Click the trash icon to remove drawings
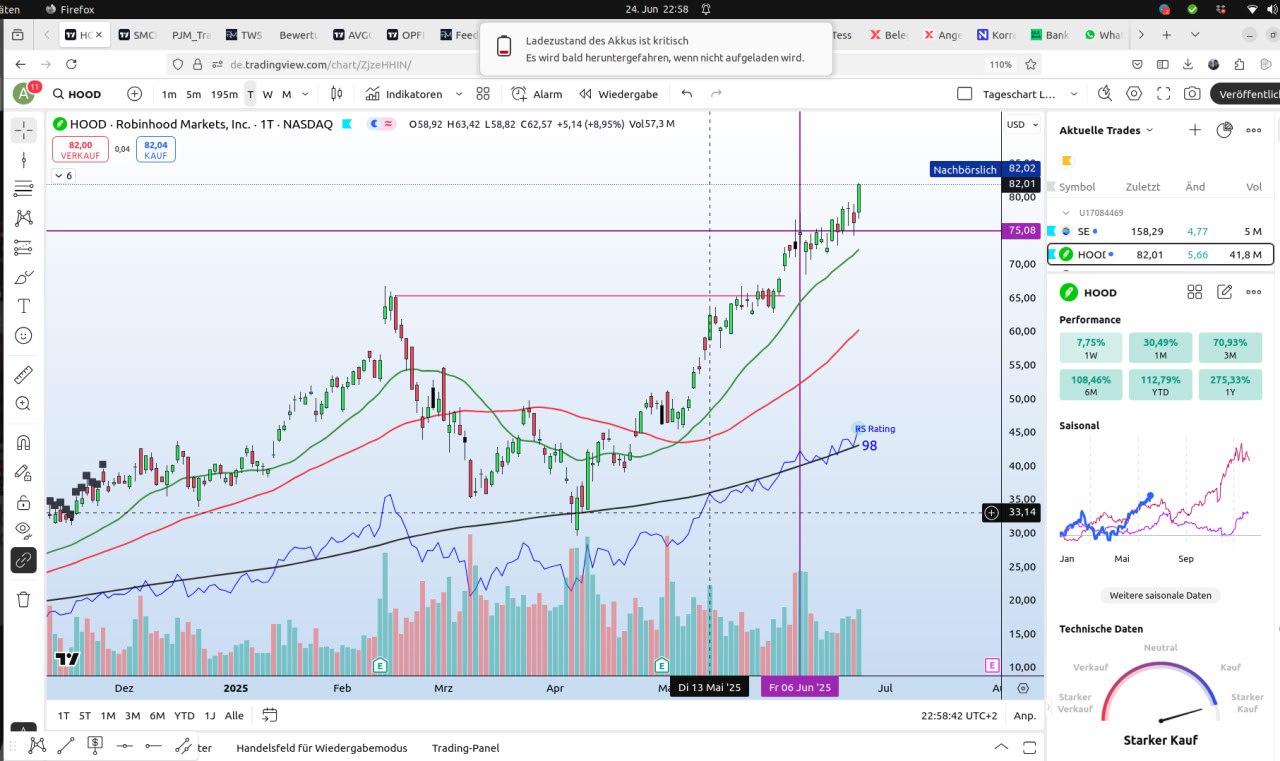The image size is (1280, 761). coord(24,599)
